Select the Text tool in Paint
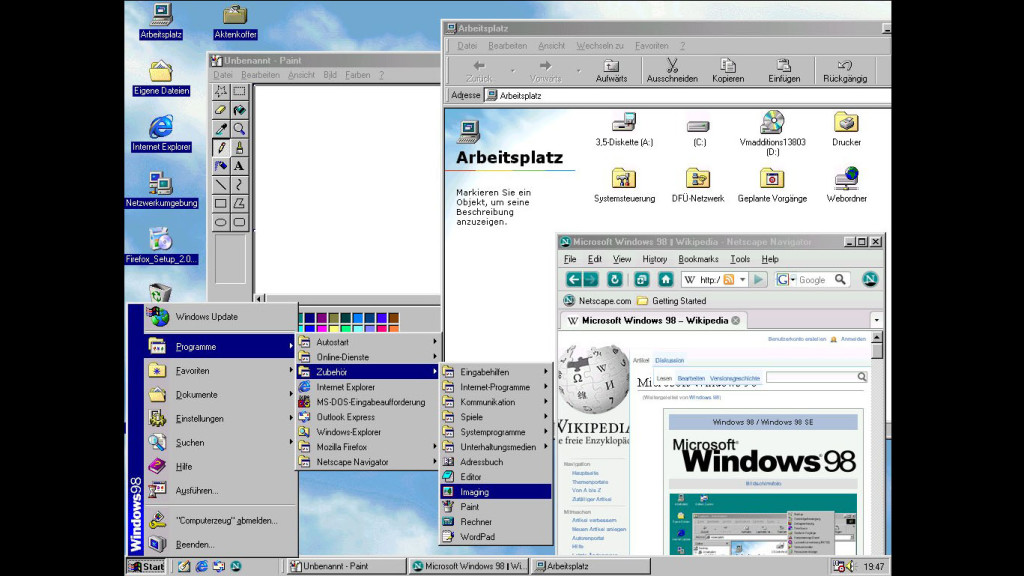 (x=240, y=166)
